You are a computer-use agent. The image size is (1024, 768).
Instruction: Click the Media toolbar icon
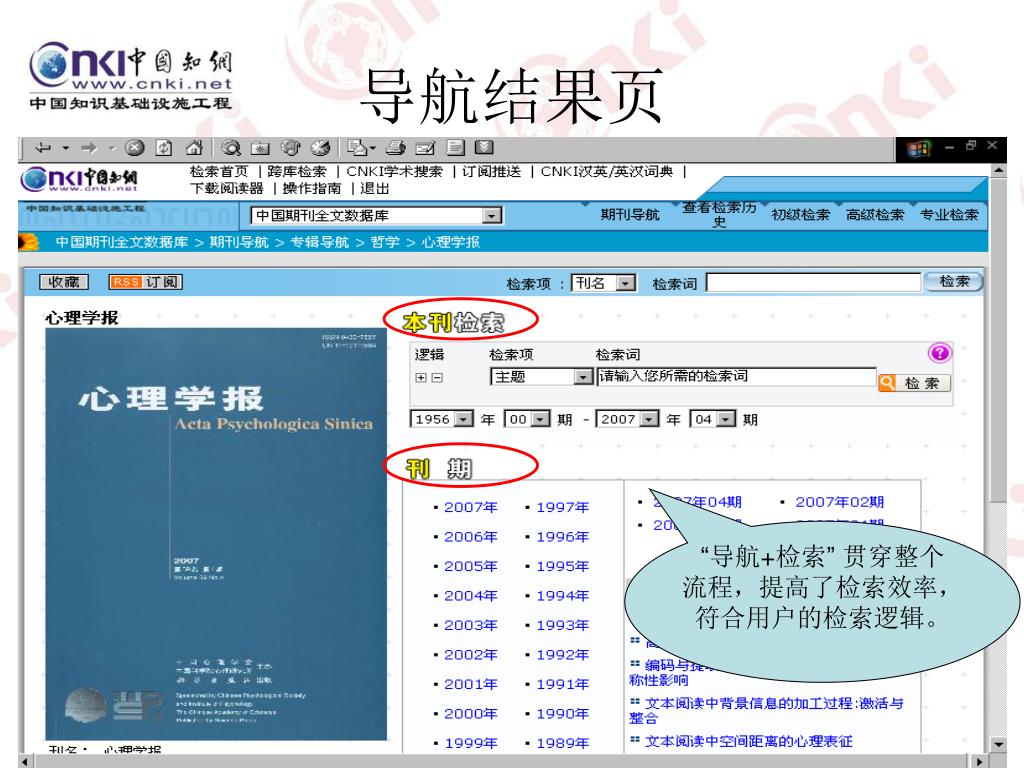pyautogui.click(x=290, y=148)
